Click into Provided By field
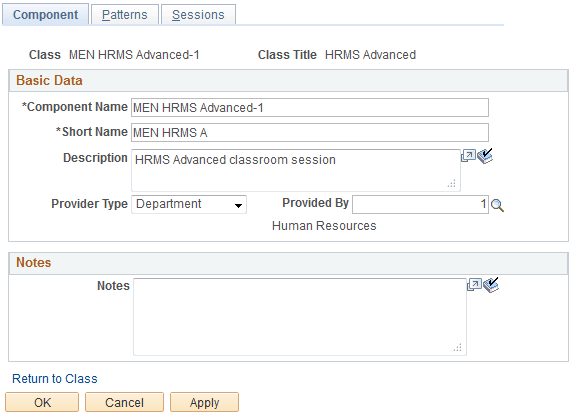The width and height of the screenshot is (572, 417). click(420, 204)
